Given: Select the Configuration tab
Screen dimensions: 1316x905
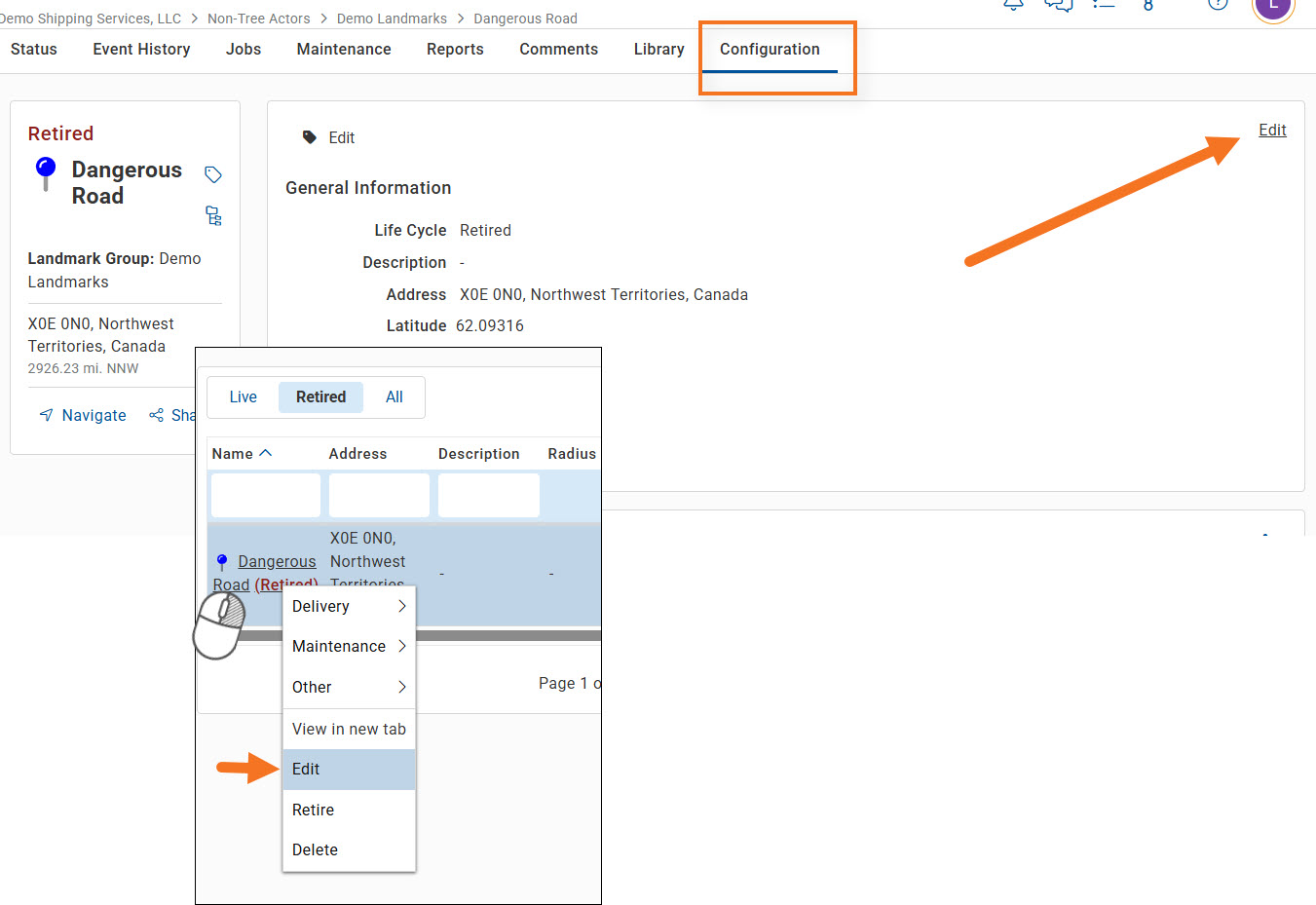Looking at the screenshot, I should point(770,49).
